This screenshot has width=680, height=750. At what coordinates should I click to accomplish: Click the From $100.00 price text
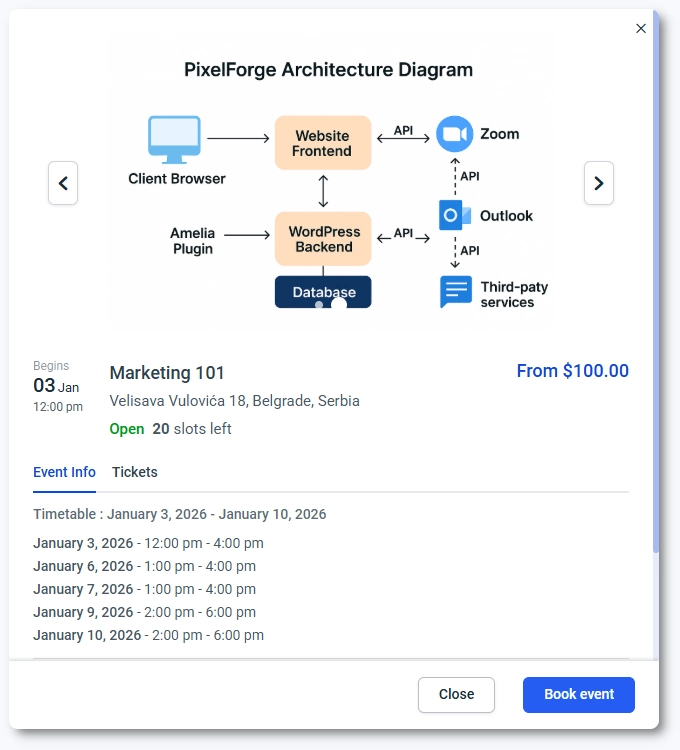(572, 371)
